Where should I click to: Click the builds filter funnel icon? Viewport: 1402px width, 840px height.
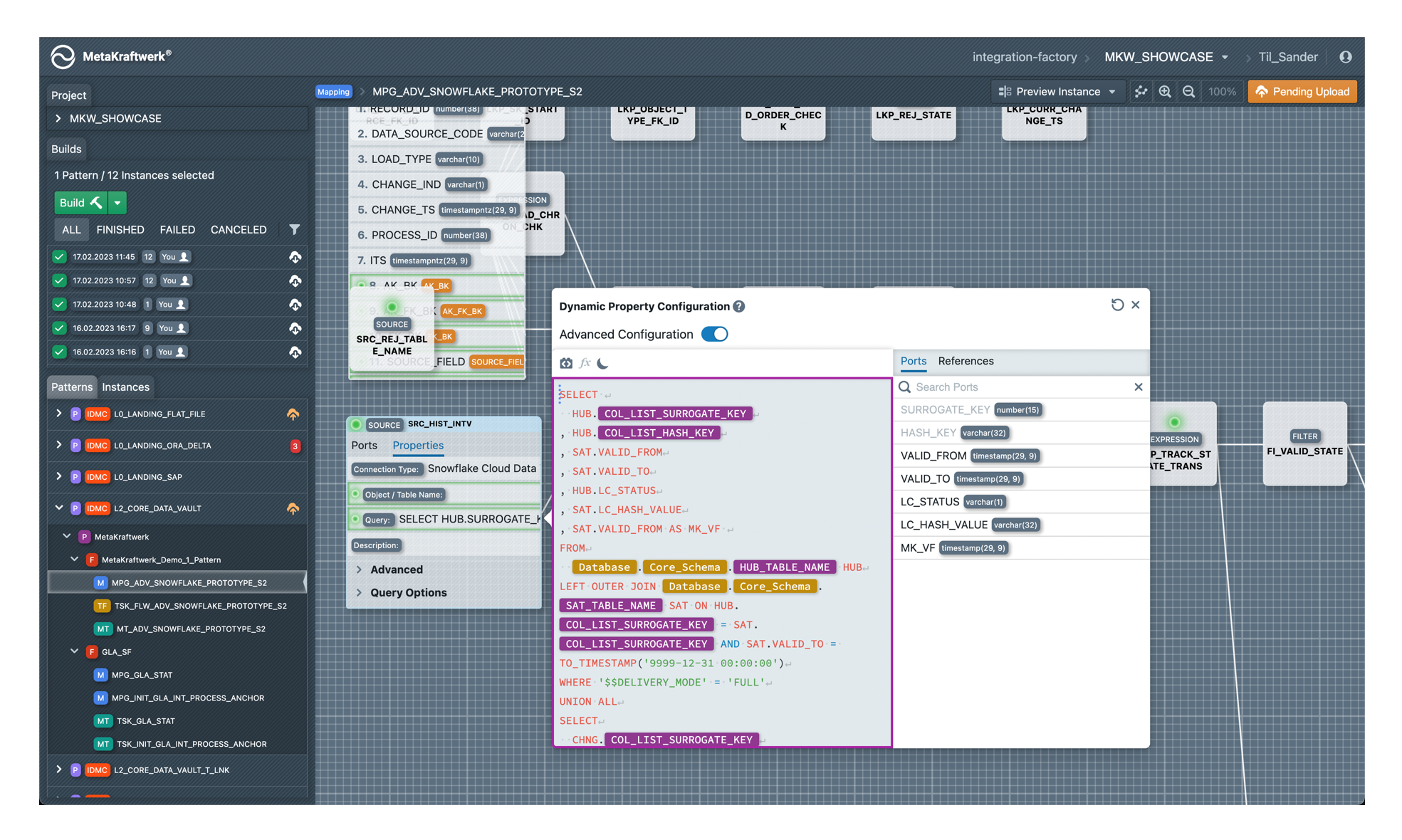pos(294,230)
